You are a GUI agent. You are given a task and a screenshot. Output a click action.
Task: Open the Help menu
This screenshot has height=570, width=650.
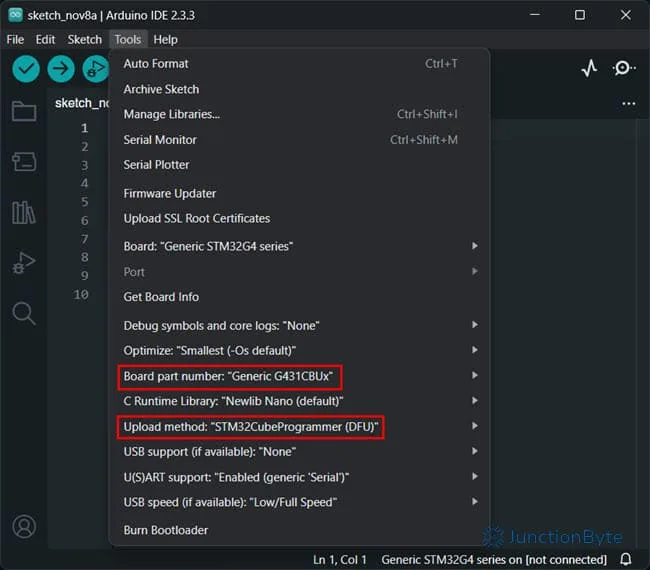point(165,39)
